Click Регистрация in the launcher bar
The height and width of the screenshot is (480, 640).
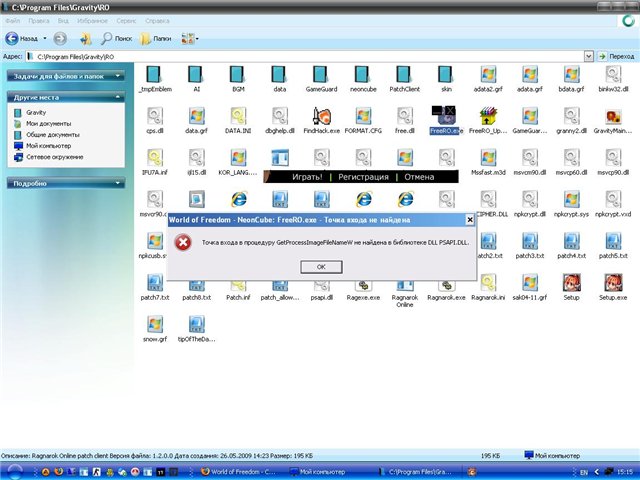[x=363, y=177]
